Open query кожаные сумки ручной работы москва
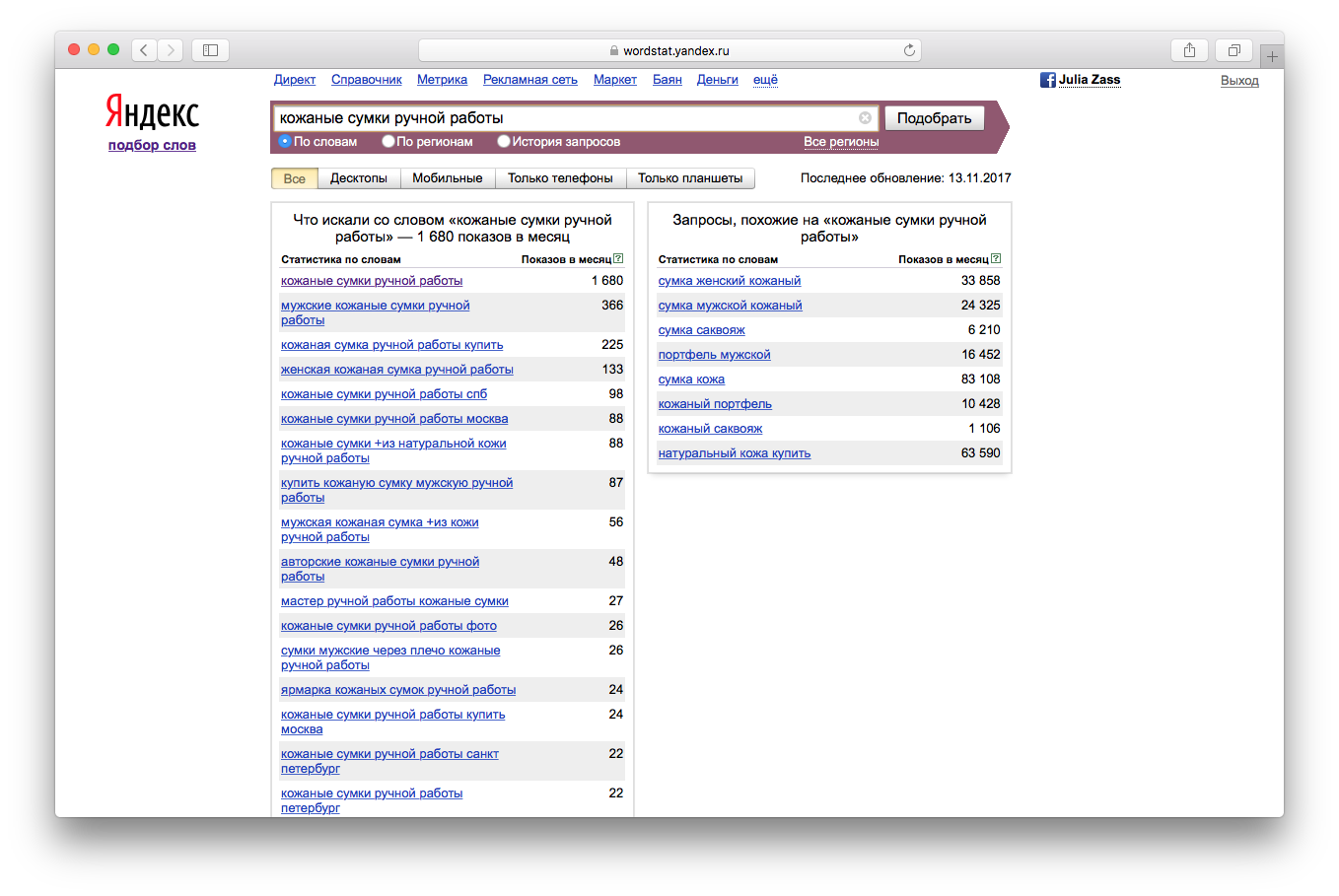This screenshot has height=896, width=1339. [x=394, y=419]
